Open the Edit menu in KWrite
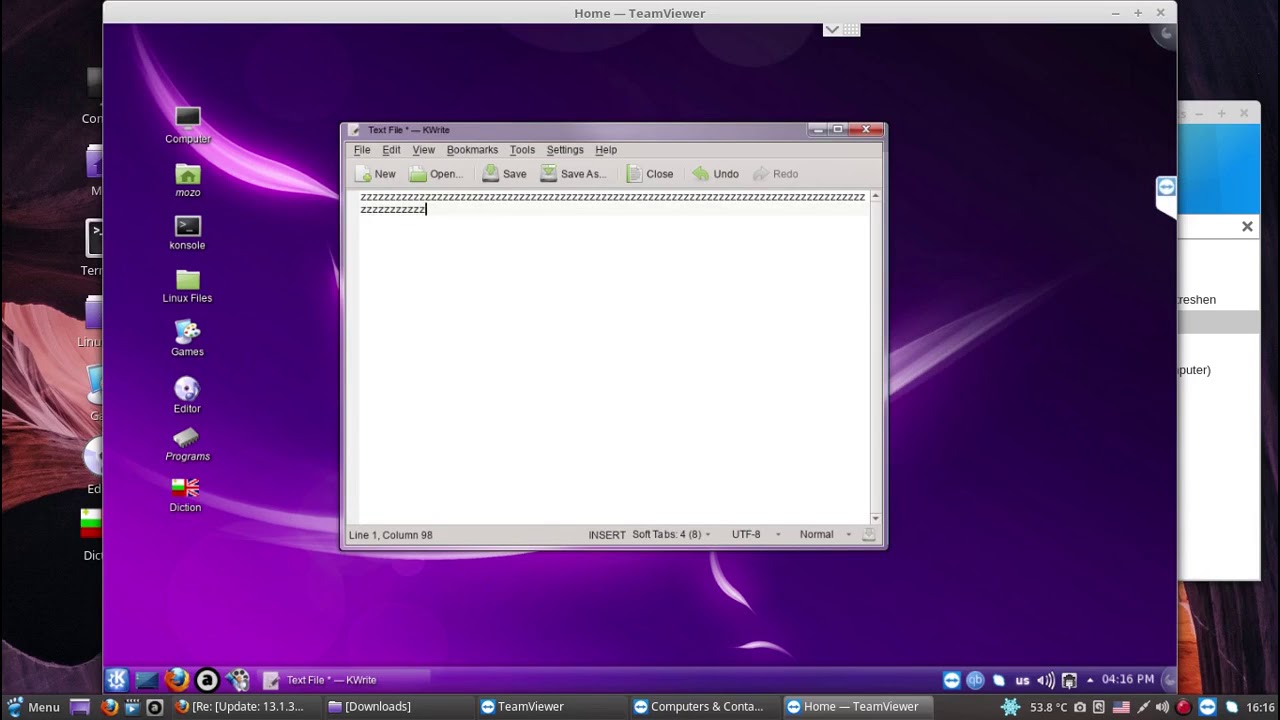Viewport: 1280px width, 720px height. pos(391,150)
